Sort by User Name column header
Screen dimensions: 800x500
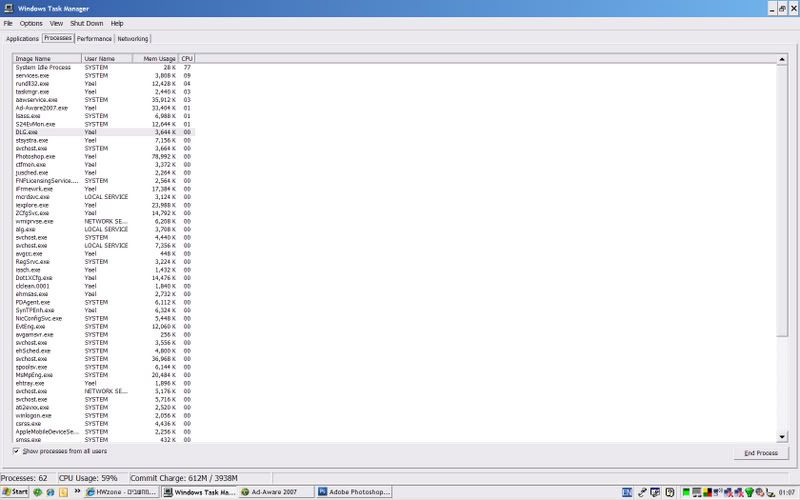click(107, 59)
